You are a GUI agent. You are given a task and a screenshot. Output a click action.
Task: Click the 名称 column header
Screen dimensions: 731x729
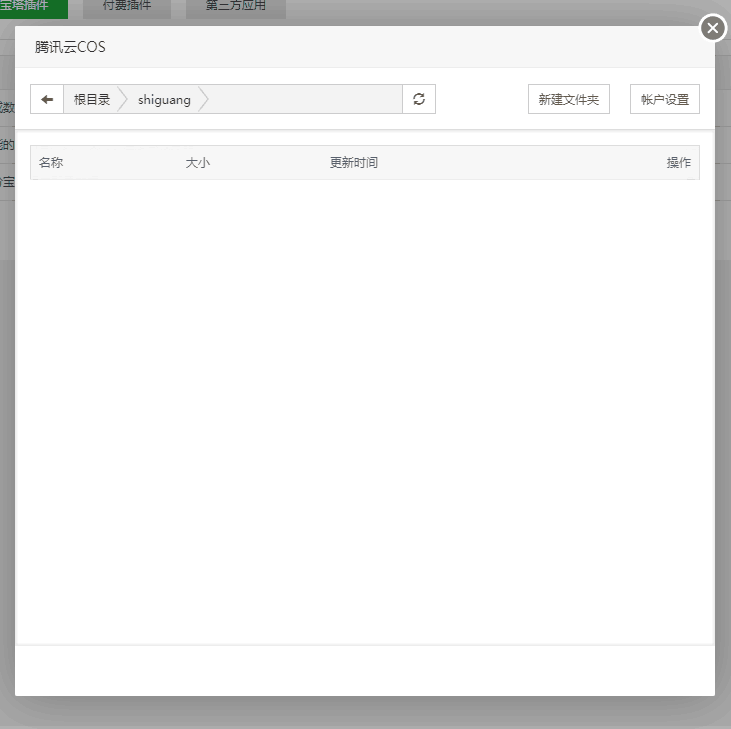tap(51, 163)
